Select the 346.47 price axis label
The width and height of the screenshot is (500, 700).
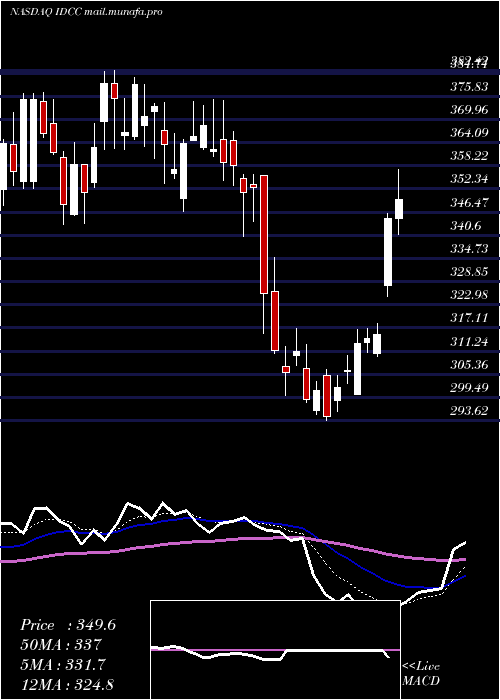tap(469, 203)
